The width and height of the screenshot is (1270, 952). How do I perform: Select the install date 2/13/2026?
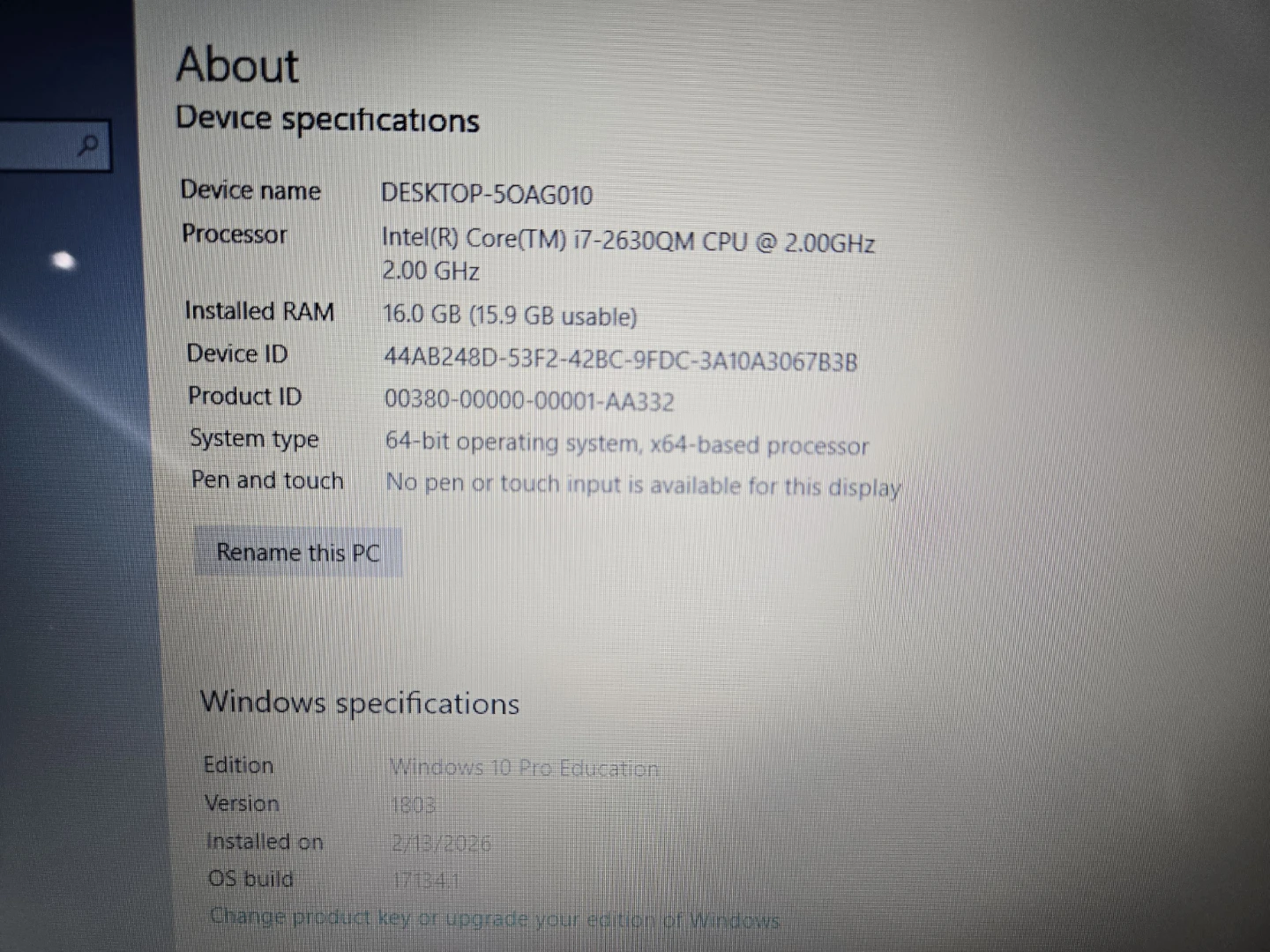[x=441, y=844]
